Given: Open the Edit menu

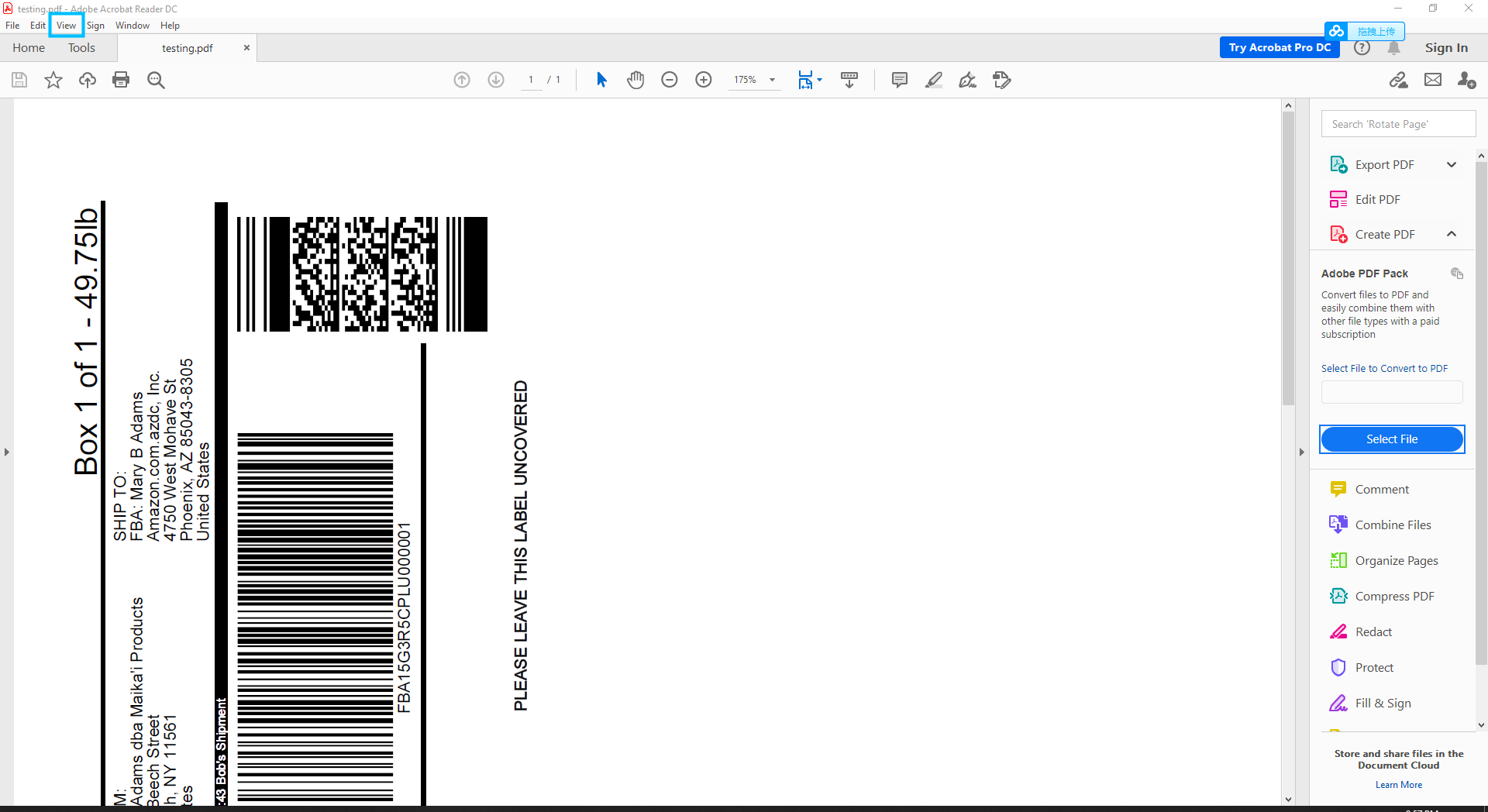Looking at the screenshot, I should coord(38,26).
